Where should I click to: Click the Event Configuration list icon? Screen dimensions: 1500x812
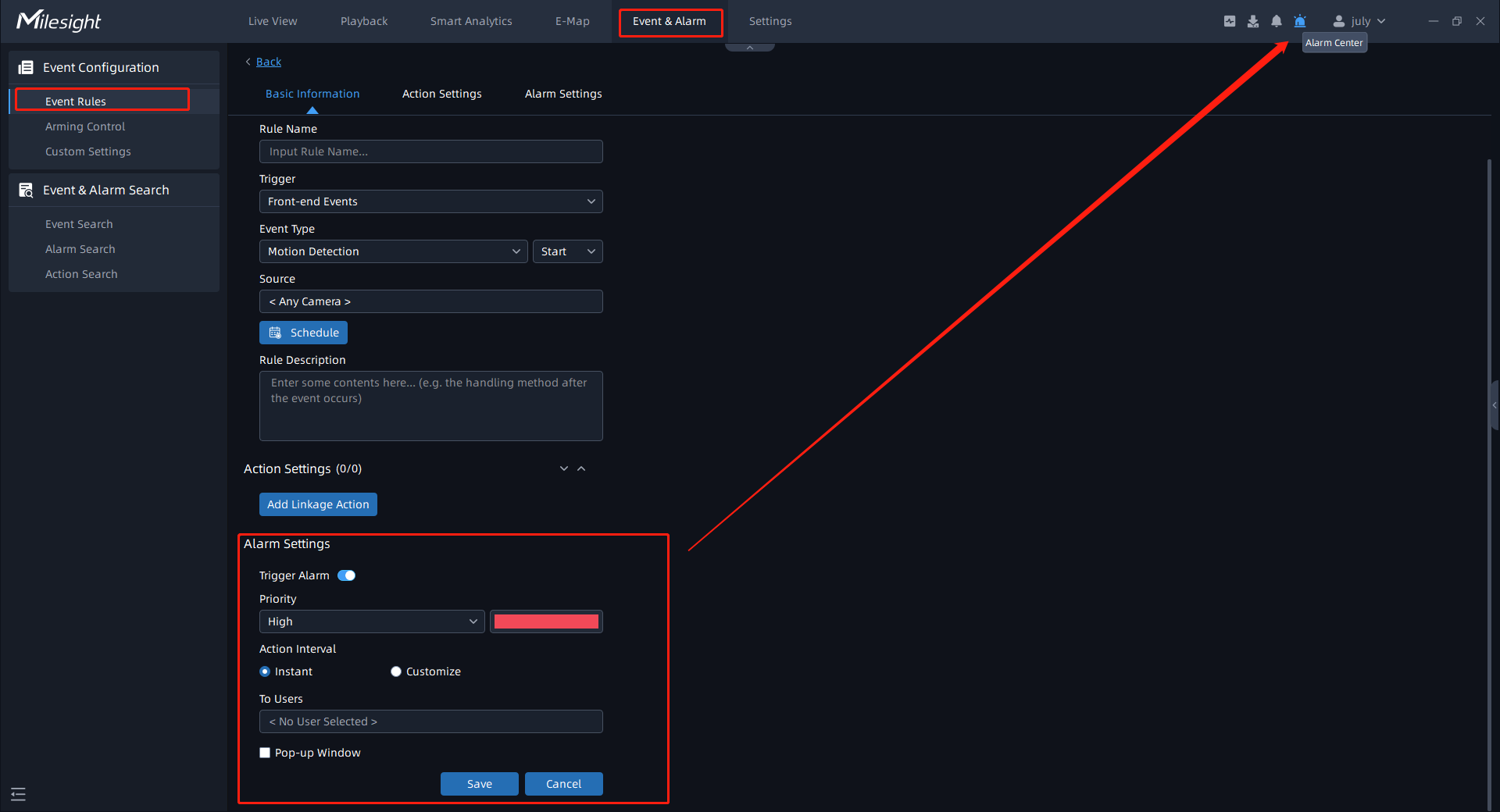(26, 68)
